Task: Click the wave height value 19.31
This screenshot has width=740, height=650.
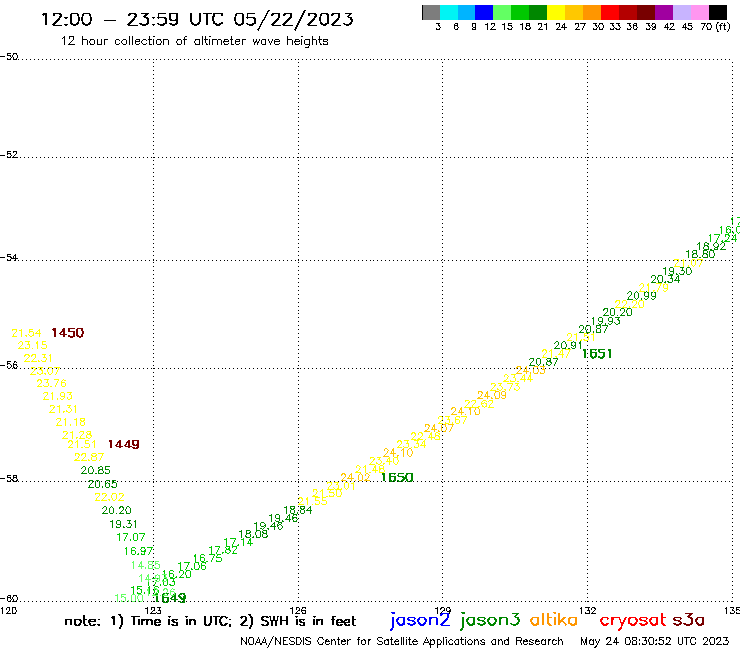Action: [x=123, y=524]
